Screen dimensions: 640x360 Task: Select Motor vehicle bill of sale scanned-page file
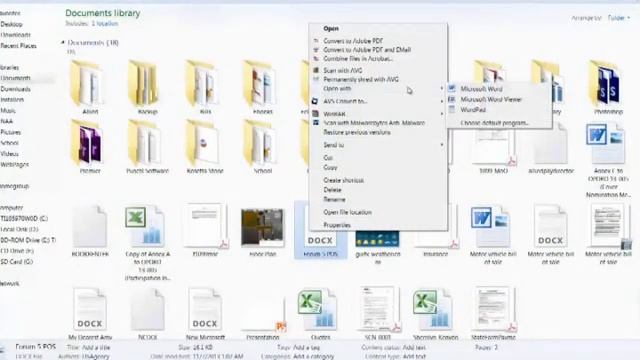pos(608,235)
